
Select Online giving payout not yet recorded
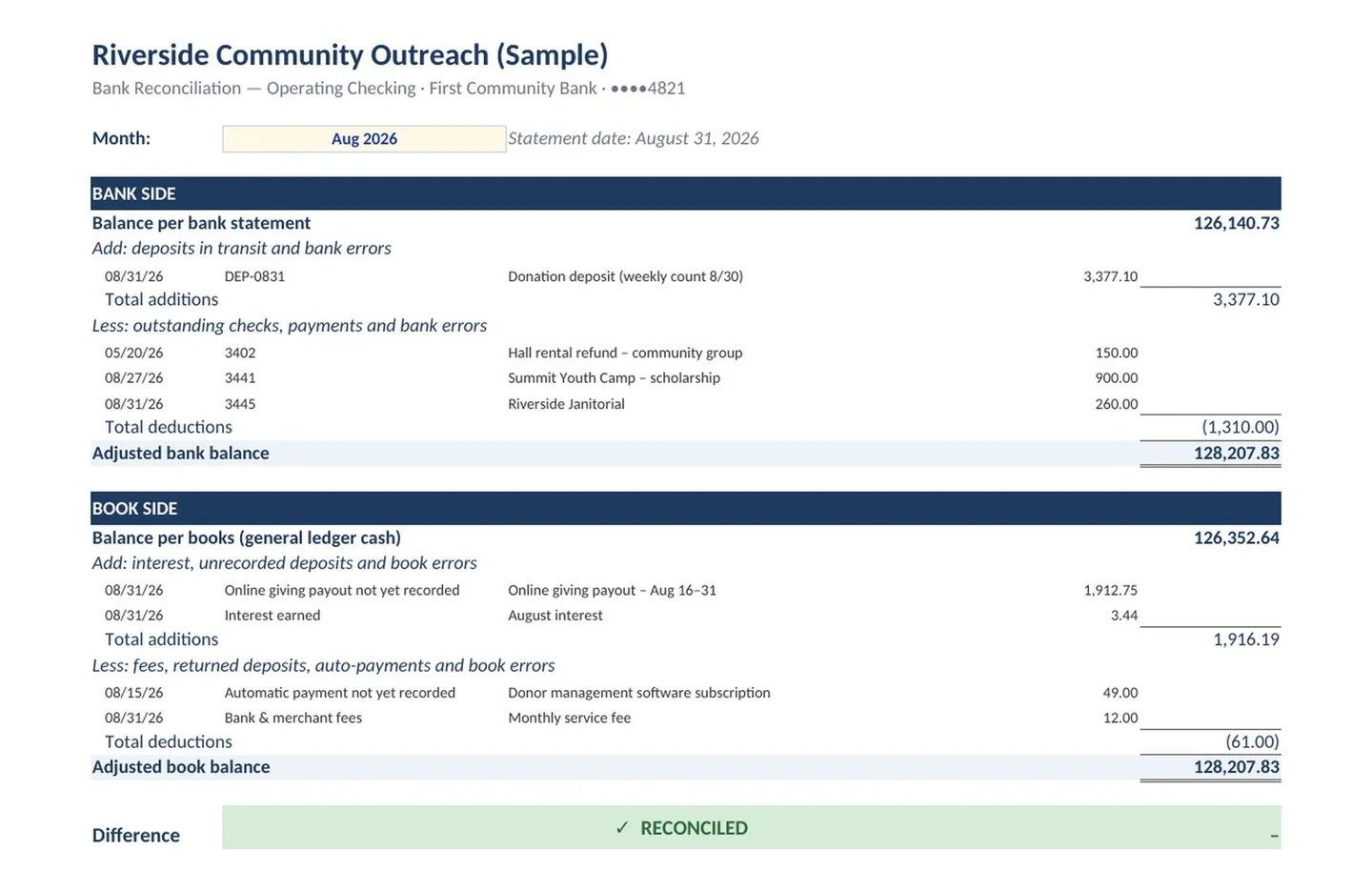[341, 591]
